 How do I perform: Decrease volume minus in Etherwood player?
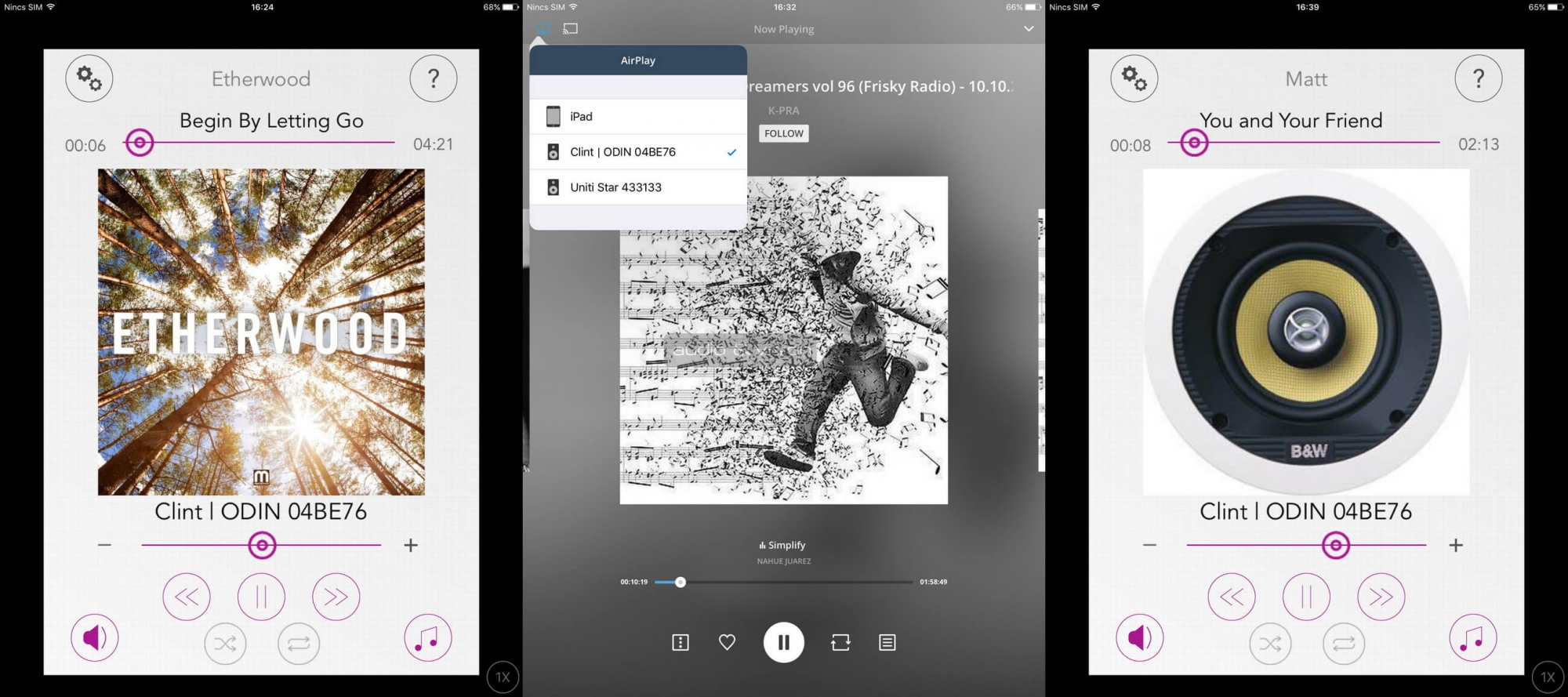(104, 545)
